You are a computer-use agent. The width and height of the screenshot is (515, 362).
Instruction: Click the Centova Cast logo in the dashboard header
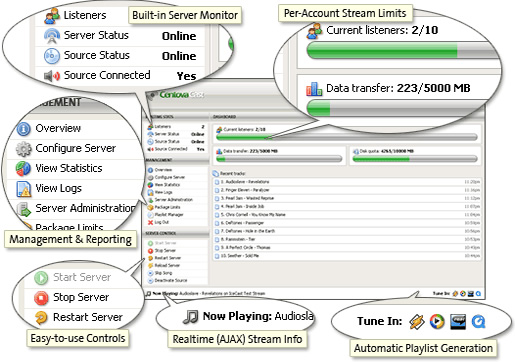point(176,95)
